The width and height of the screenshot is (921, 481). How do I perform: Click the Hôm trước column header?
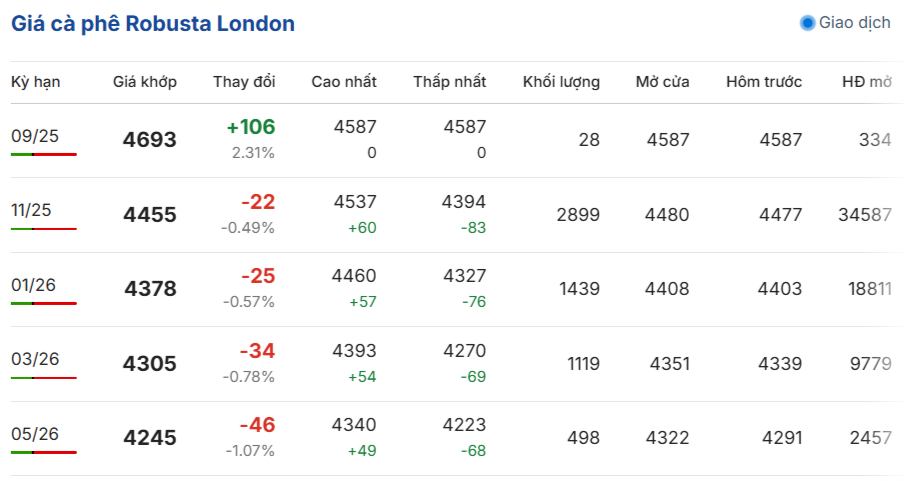point(764,82)
